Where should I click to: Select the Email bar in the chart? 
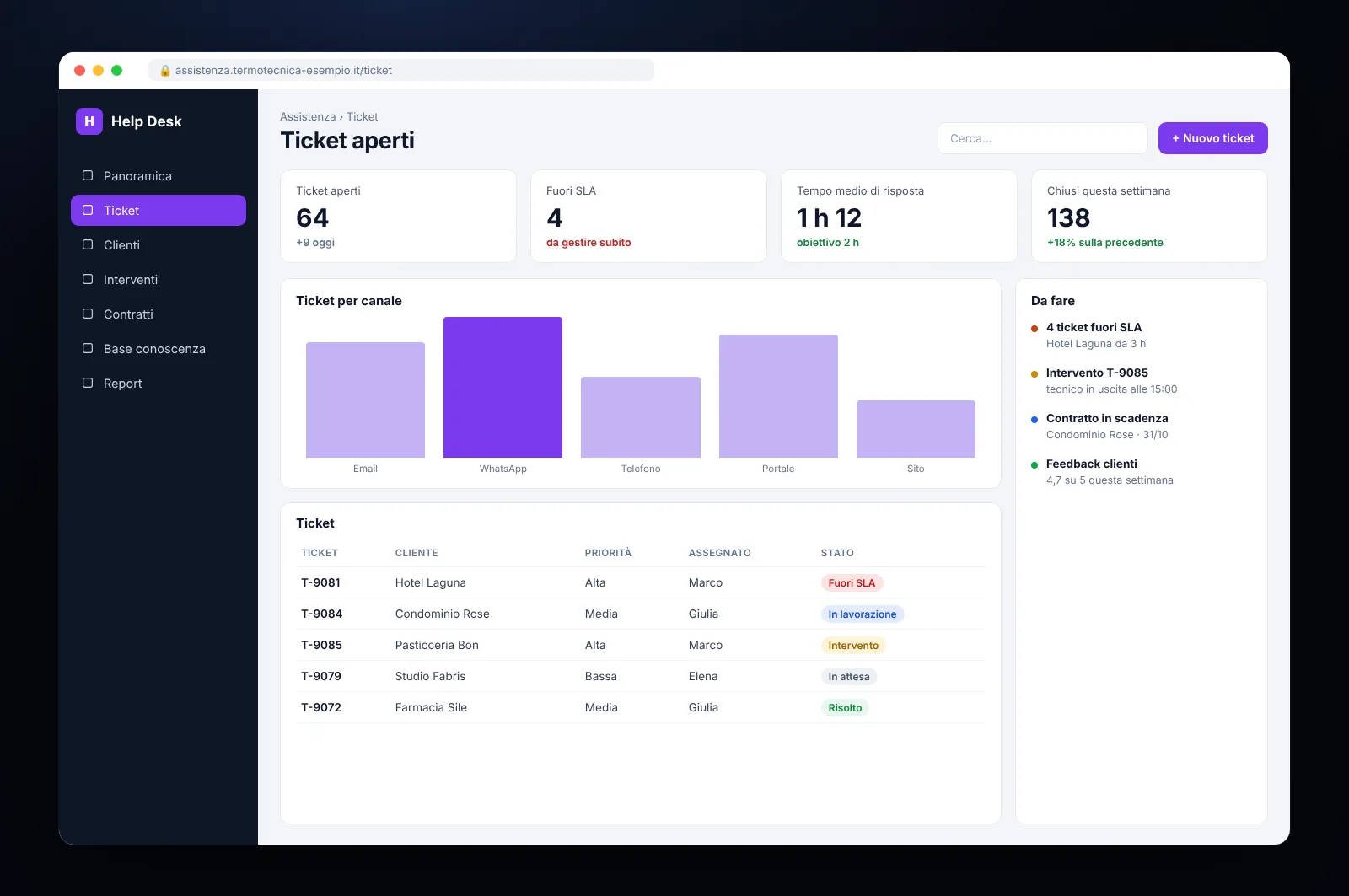click(365, 400)
